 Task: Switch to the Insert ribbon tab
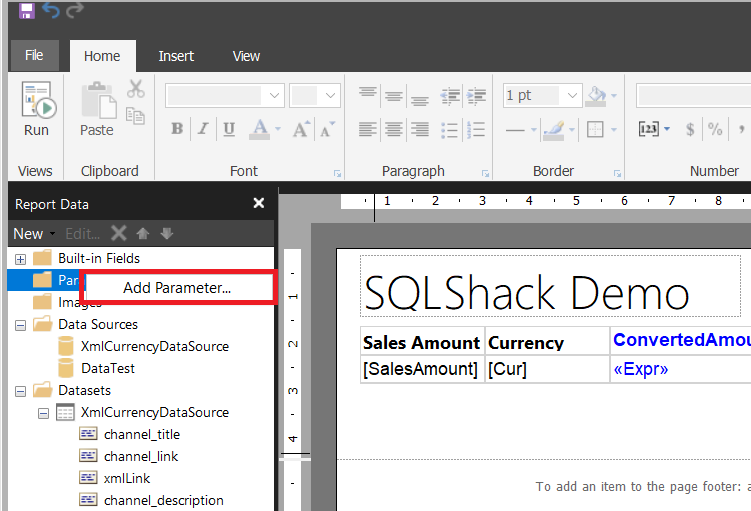(x=176, y=56)
